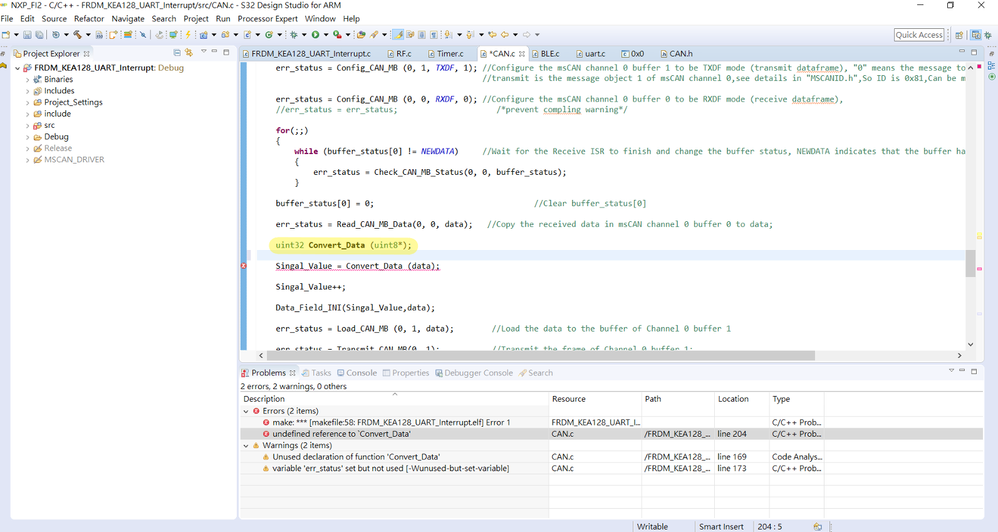998x532 pixels.
Task: Select the undefined reference to Convert_Data error
Action: click(611, 434)
